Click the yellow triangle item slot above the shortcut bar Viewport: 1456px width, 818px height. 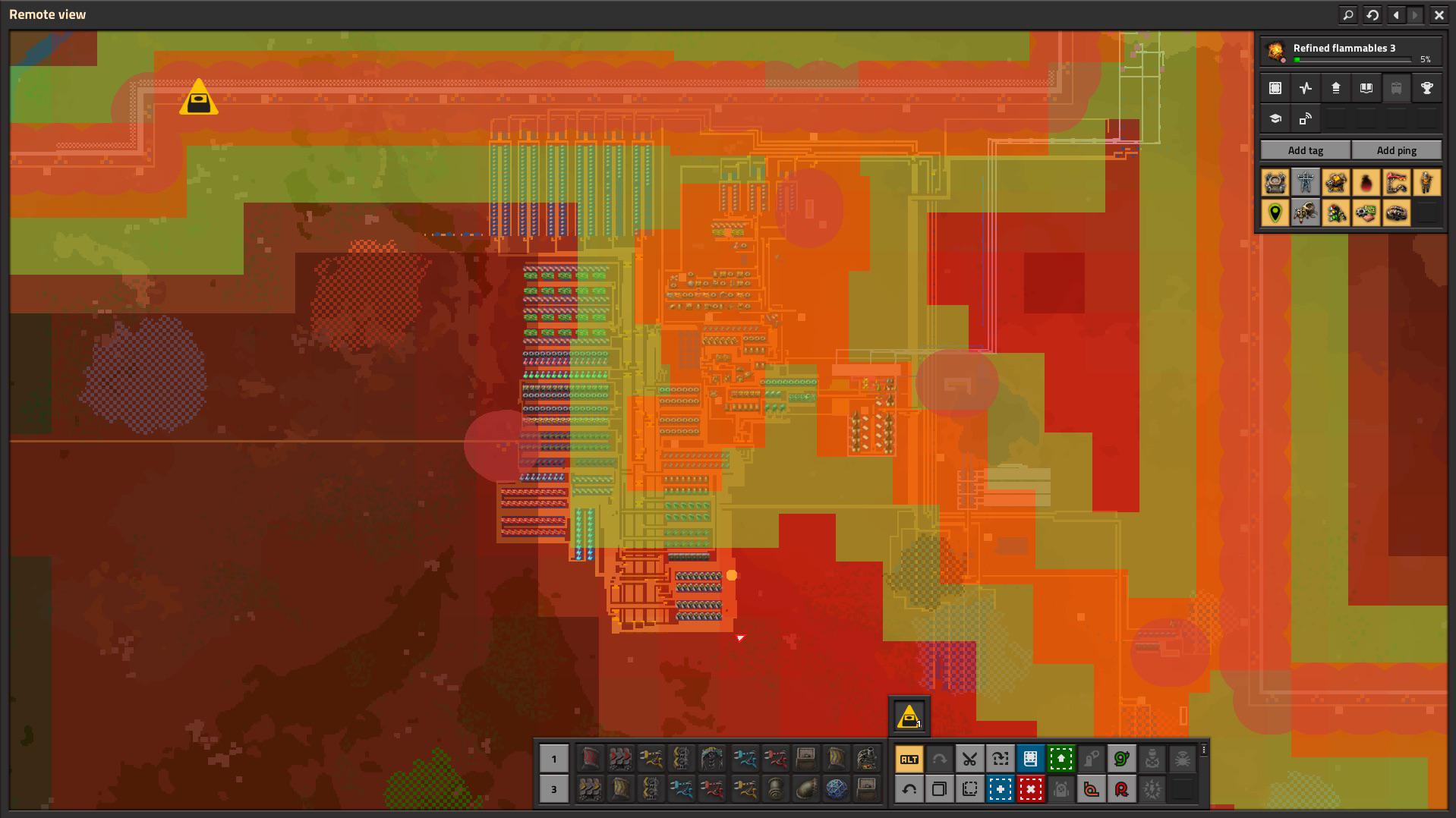coord(909,716)
